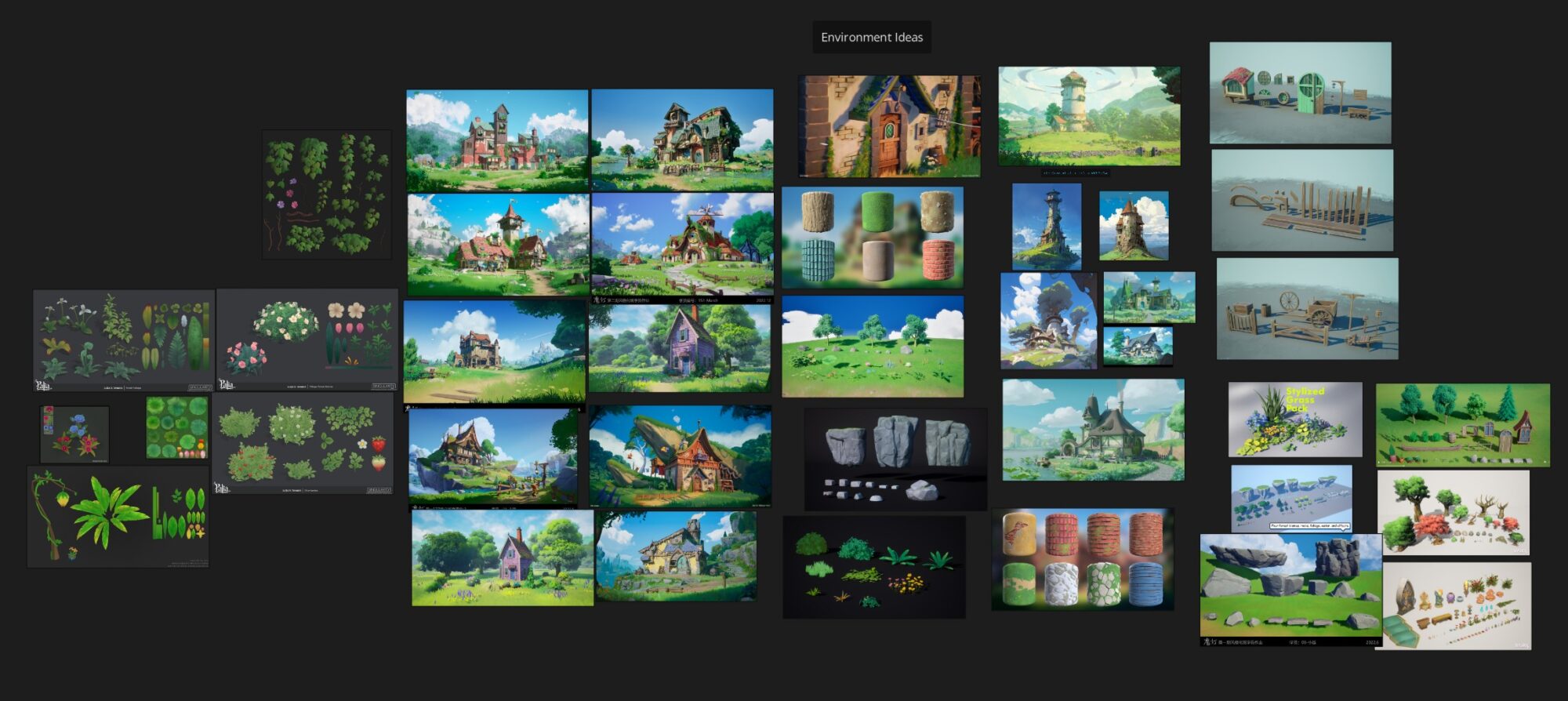The height and width of the screenshot is (701, 1568).
Task: Click the floating islands blue asset sheet
Action: (x=1291, y=498)
